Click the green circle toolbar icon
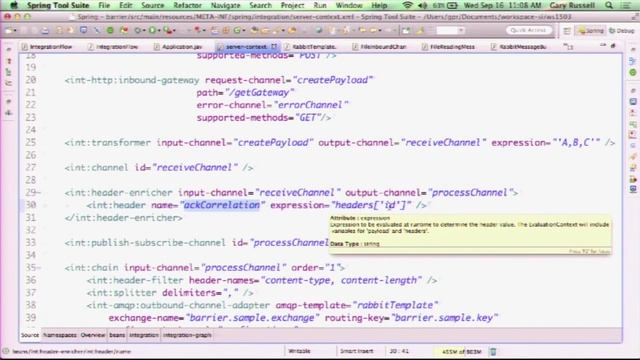640x360 pixels. pyautogui.click(x=110, y=31)
